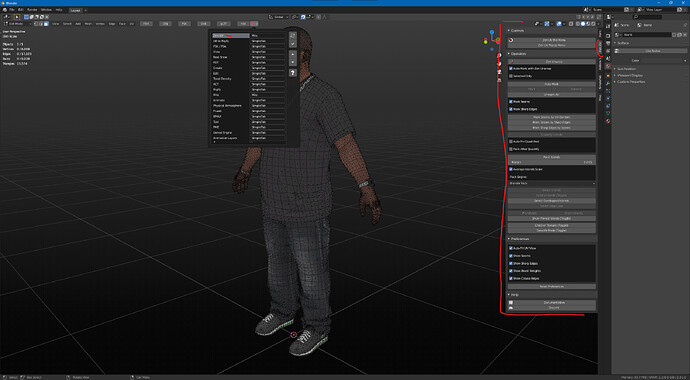This screenshot has width=690, height=380.
Task: Click the World surface Color swatch
Action: (x=662, y=61)
